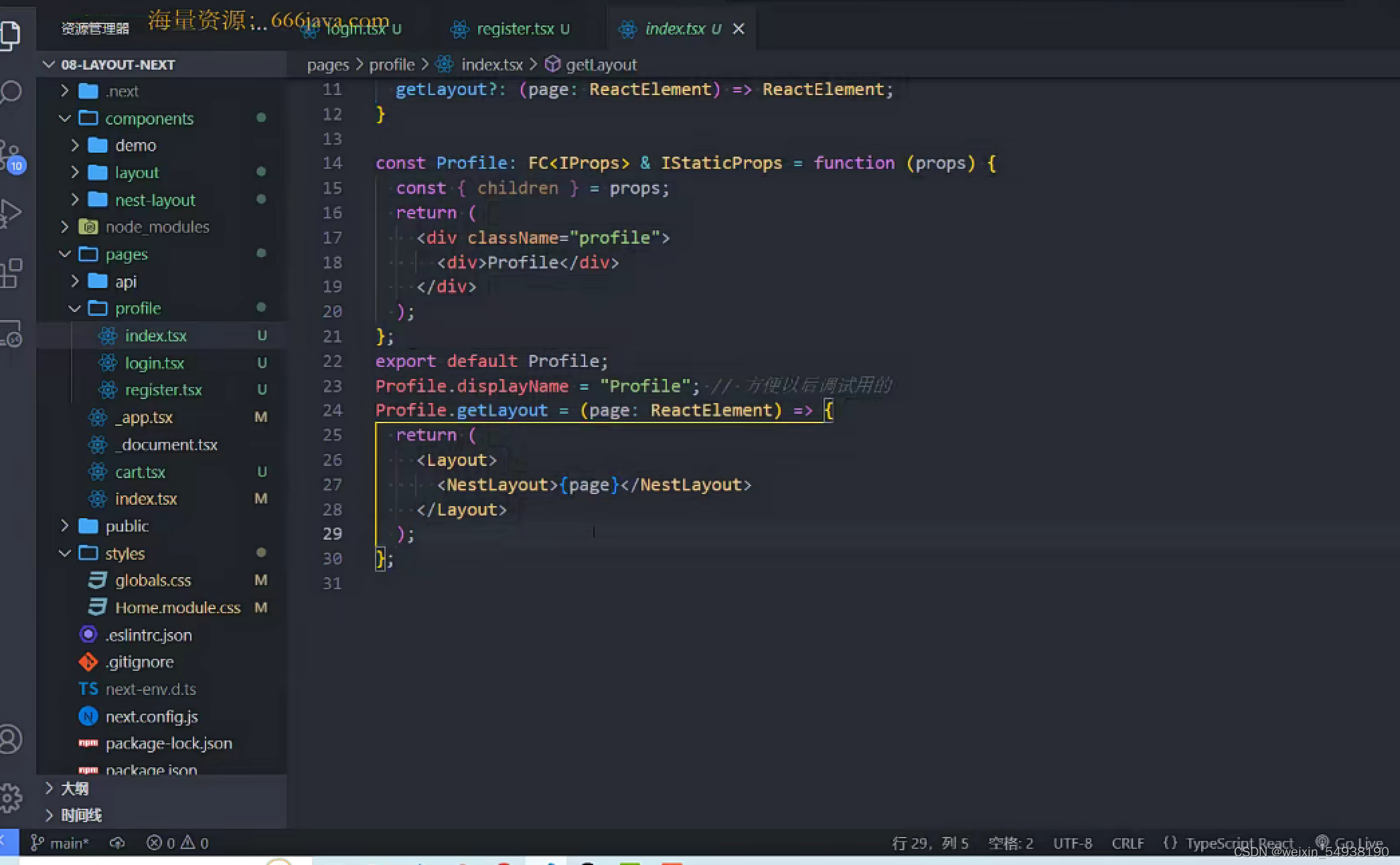This screenshot has width=1400, height=865.
Task: Open the Accounts menu icon
Action: (10, 739)
